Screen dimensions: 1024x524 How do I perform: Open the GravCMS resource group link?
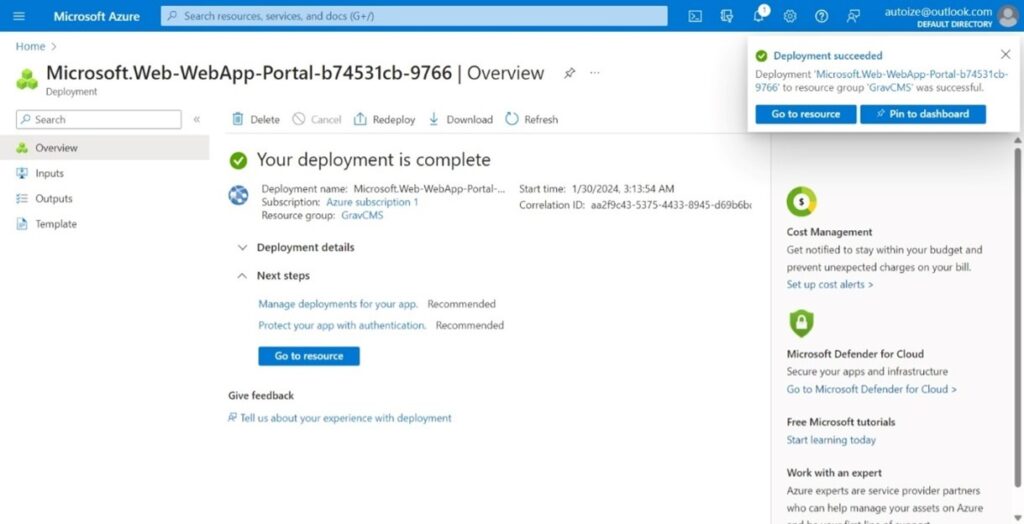click(x=362, y=215)
